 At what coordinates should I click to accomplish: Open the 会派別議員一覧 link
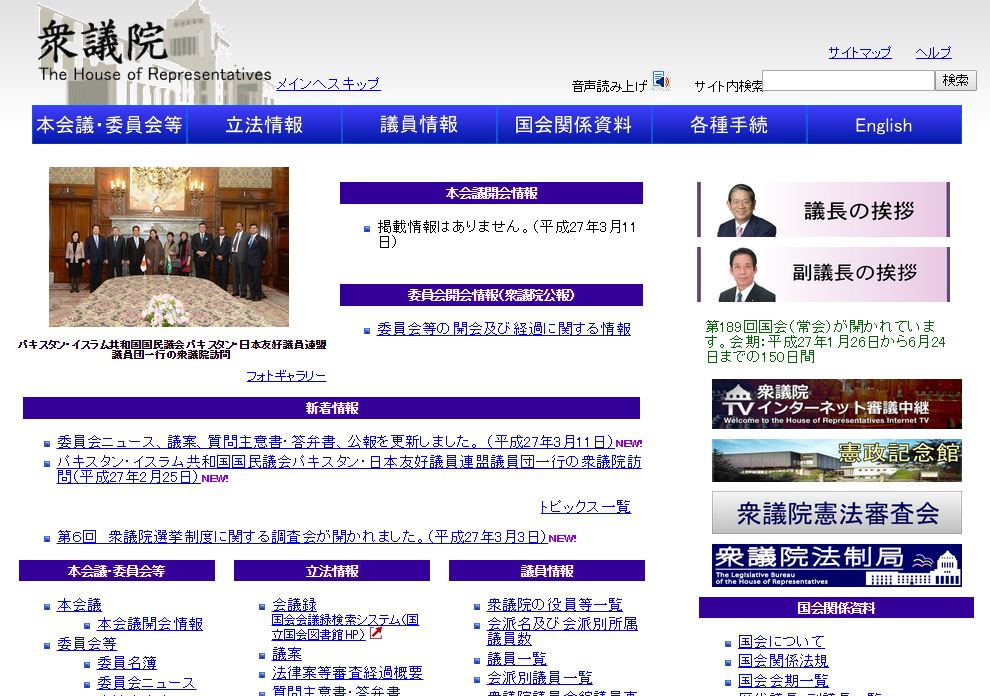(x=540, y=678)
